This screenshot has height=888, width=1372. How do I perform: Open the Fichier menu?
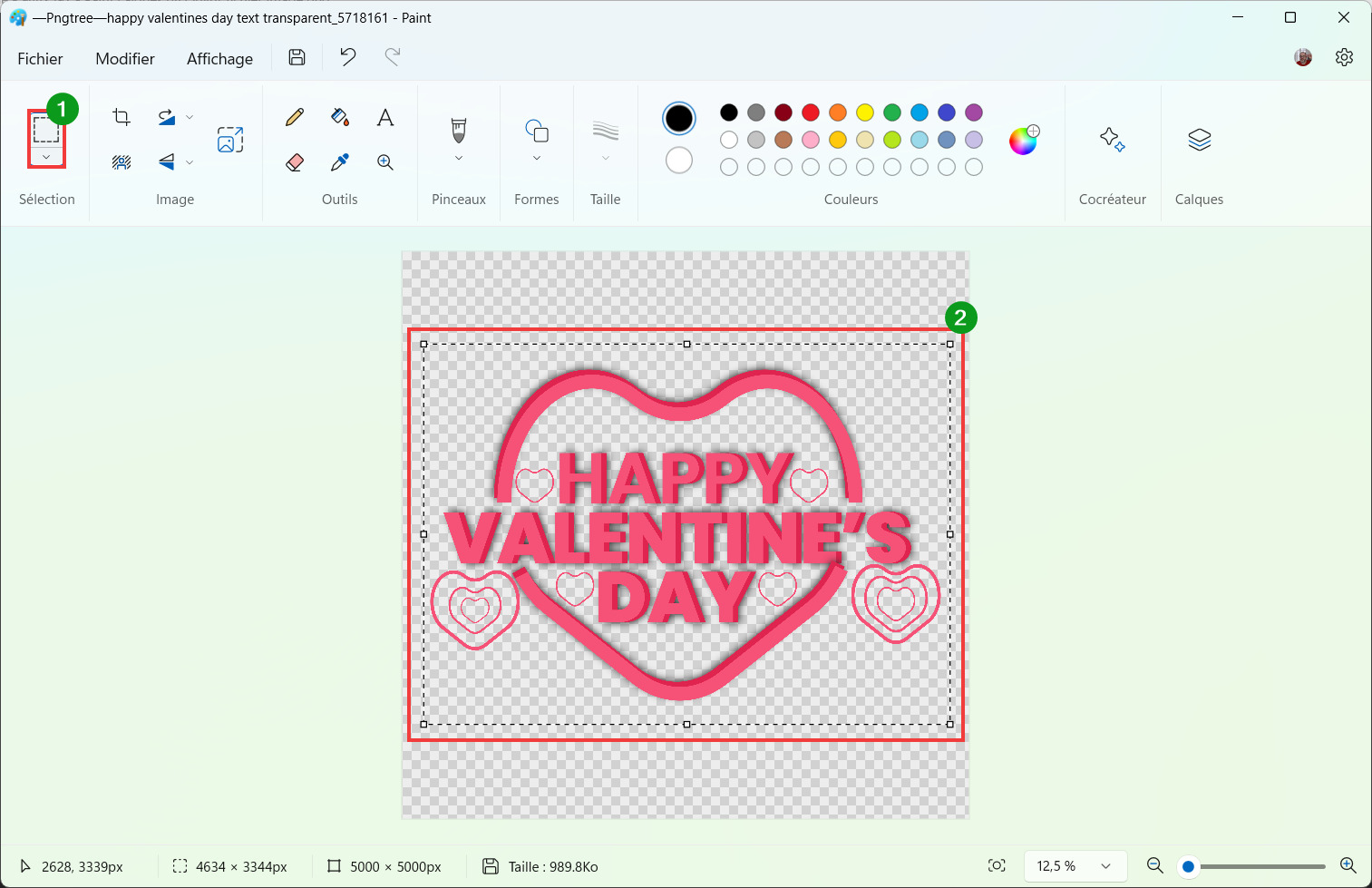tap(40, 59)
